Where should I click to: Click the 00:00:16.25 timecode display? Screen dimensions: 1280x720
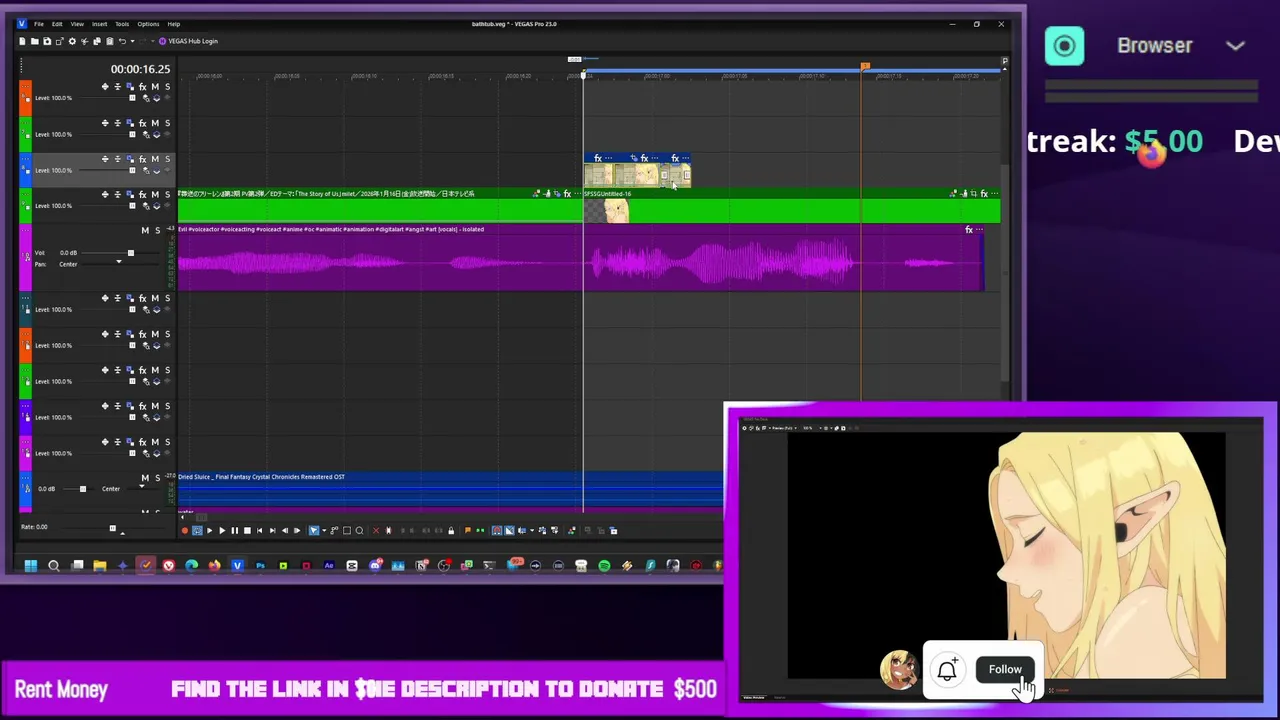click(x=140, y=69)
